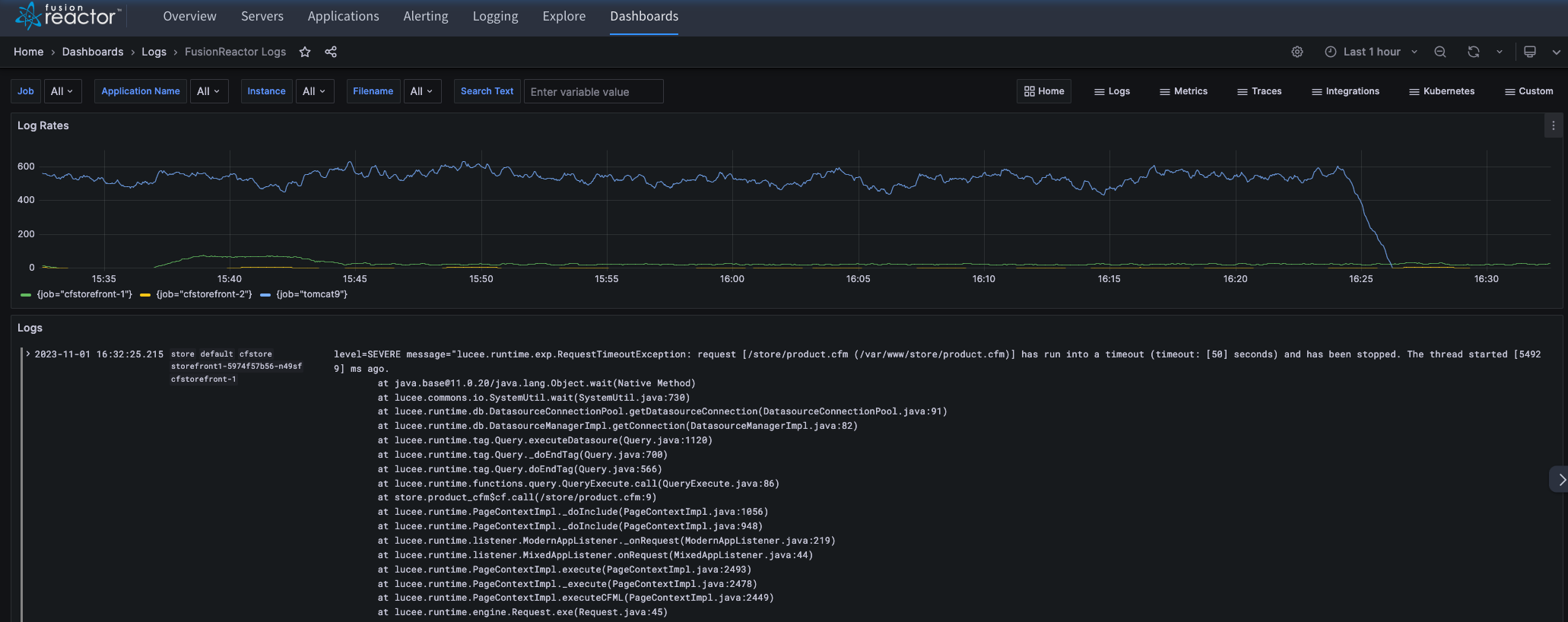
Task: Switch to the Applications tab
Action: (343, 16)
